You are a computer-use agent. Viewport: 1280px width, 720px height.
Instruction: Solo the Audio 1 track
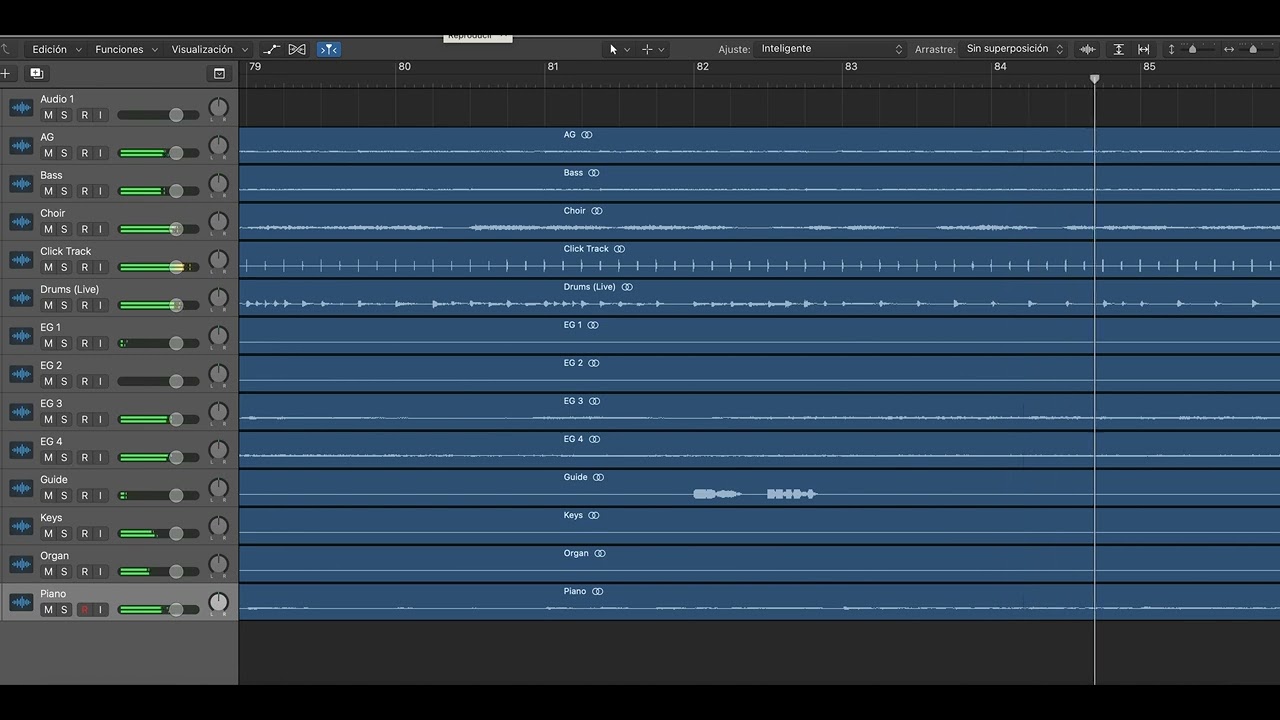click(64, 115)
